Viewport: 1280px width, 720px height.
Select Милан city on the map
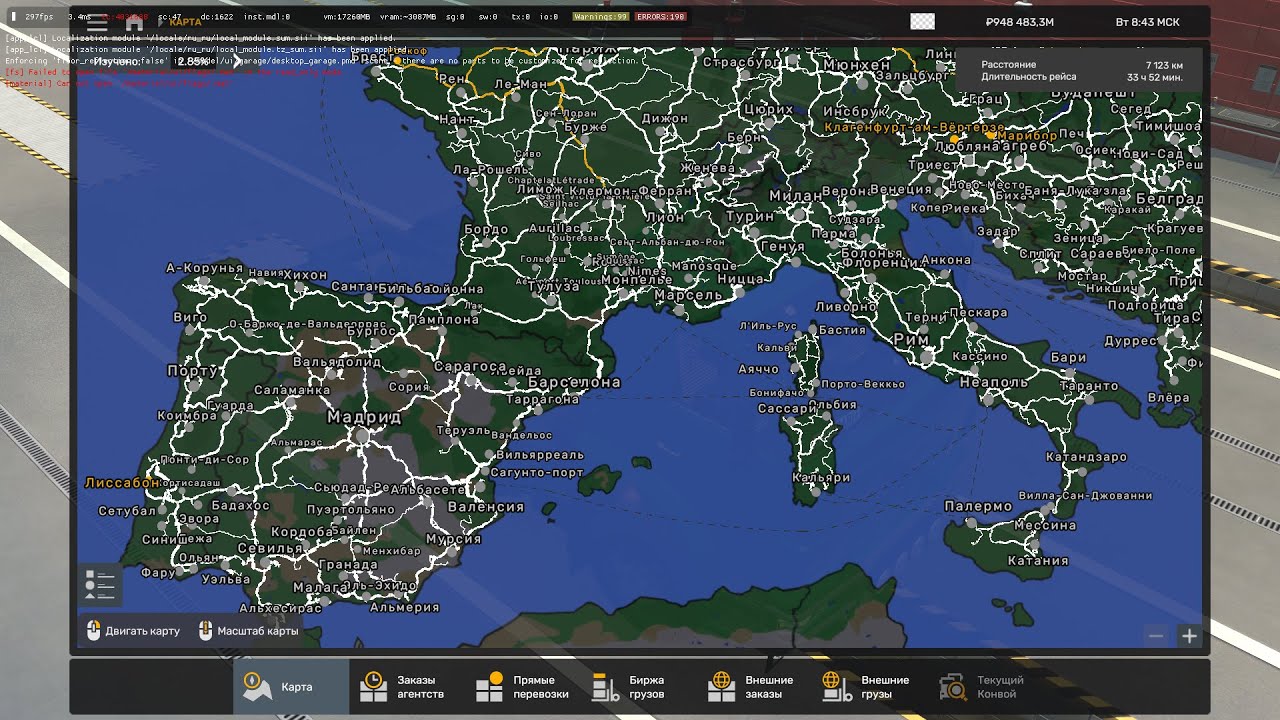[x=796, y=196]
